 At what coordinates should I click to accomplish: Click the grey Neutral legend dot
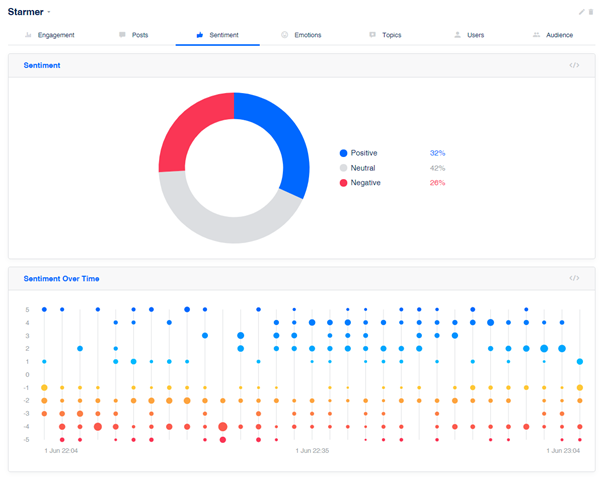(343, 168)
